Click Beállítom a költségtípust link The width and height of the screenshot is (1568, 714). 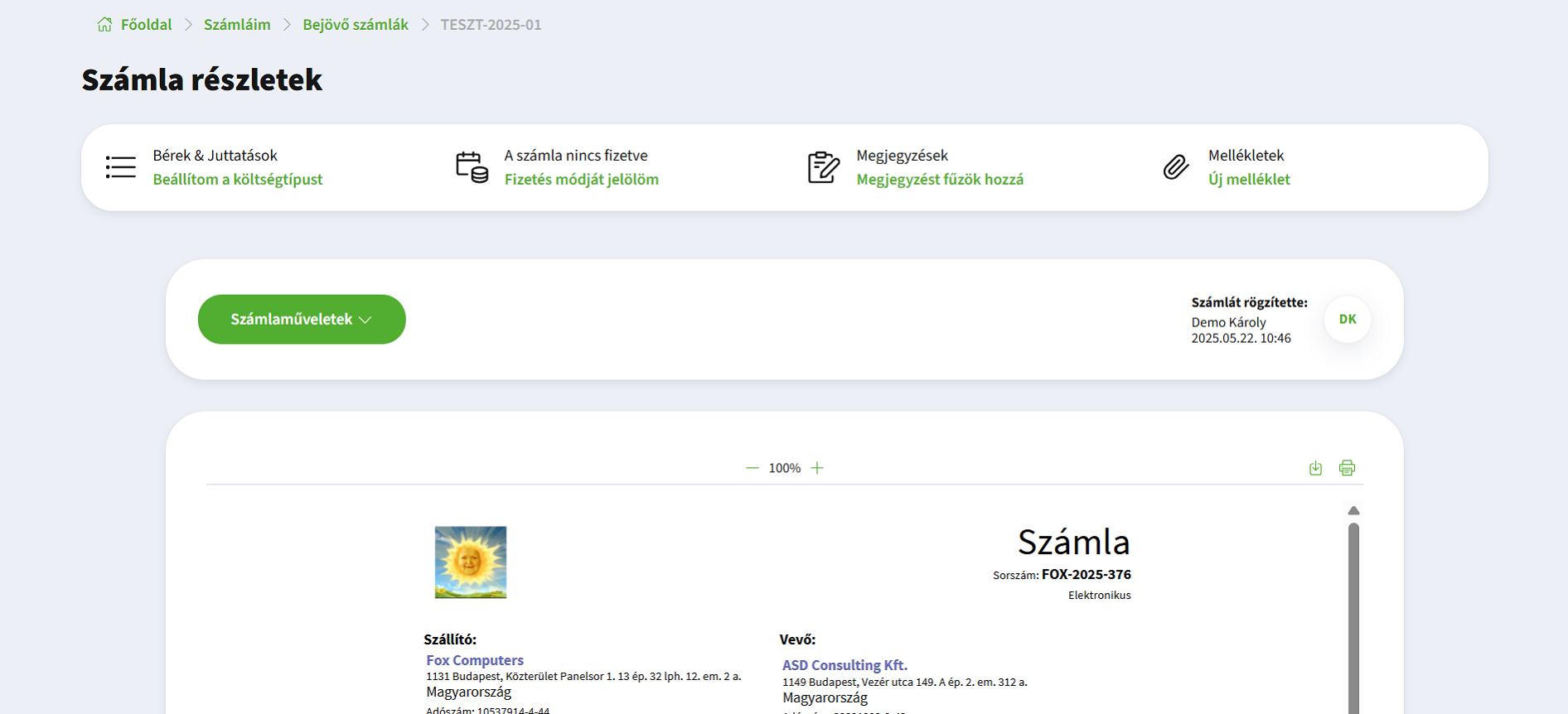pos(238,180)
